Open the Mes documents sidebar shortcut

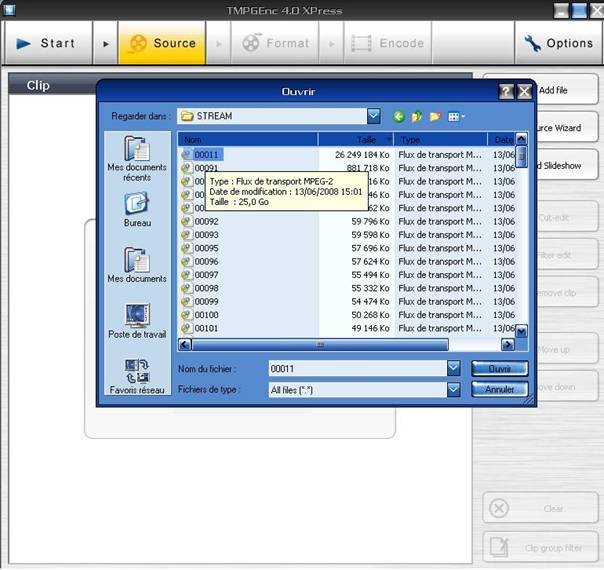coord(137,265)
